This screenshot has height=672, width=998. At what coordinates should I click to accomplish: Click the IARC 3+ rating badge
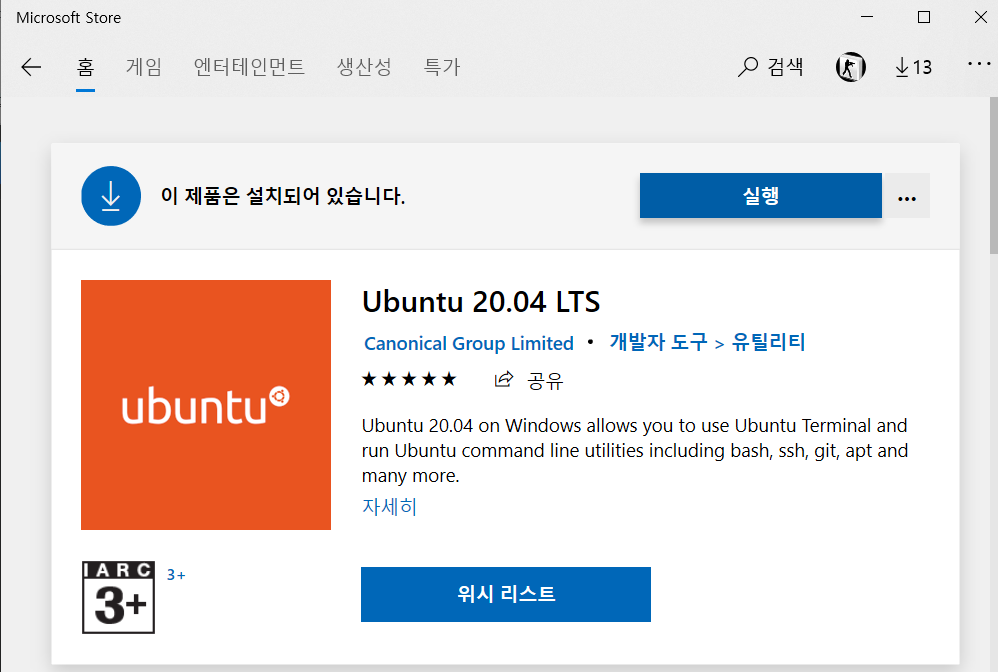(x=119, y=597)
